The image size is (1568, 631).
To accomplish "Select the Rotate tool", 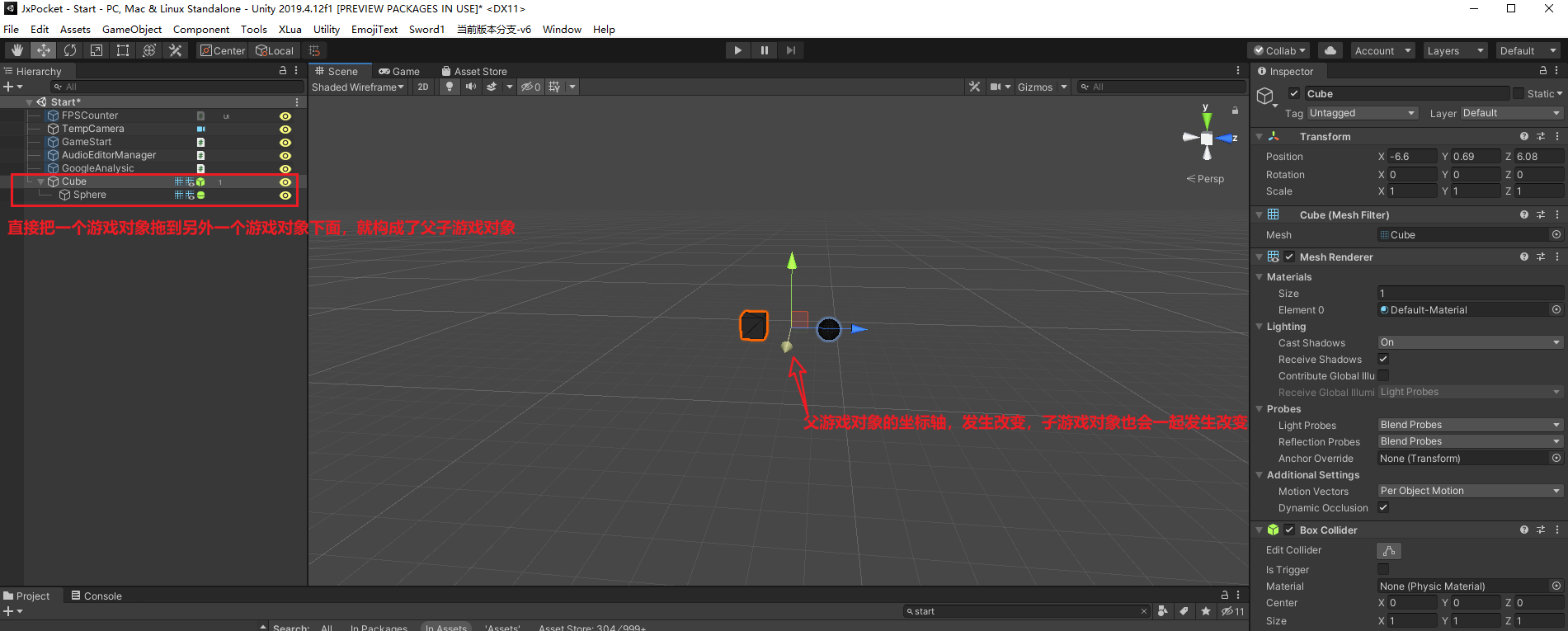I will pyautogui.click(x=70, y=50).
